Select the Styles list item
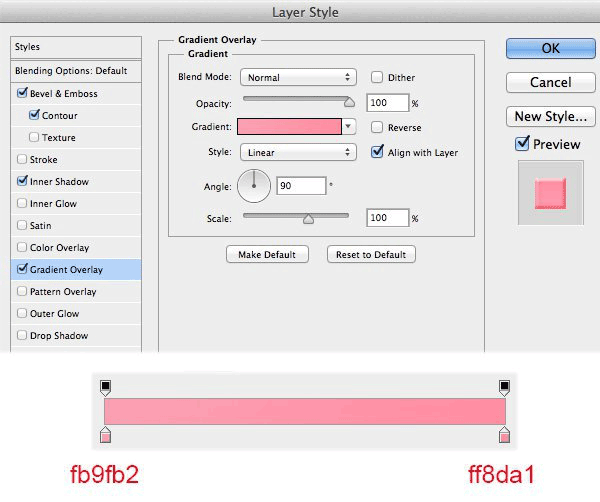The width and height of the screenshot is (600, 502). [76, 47]
